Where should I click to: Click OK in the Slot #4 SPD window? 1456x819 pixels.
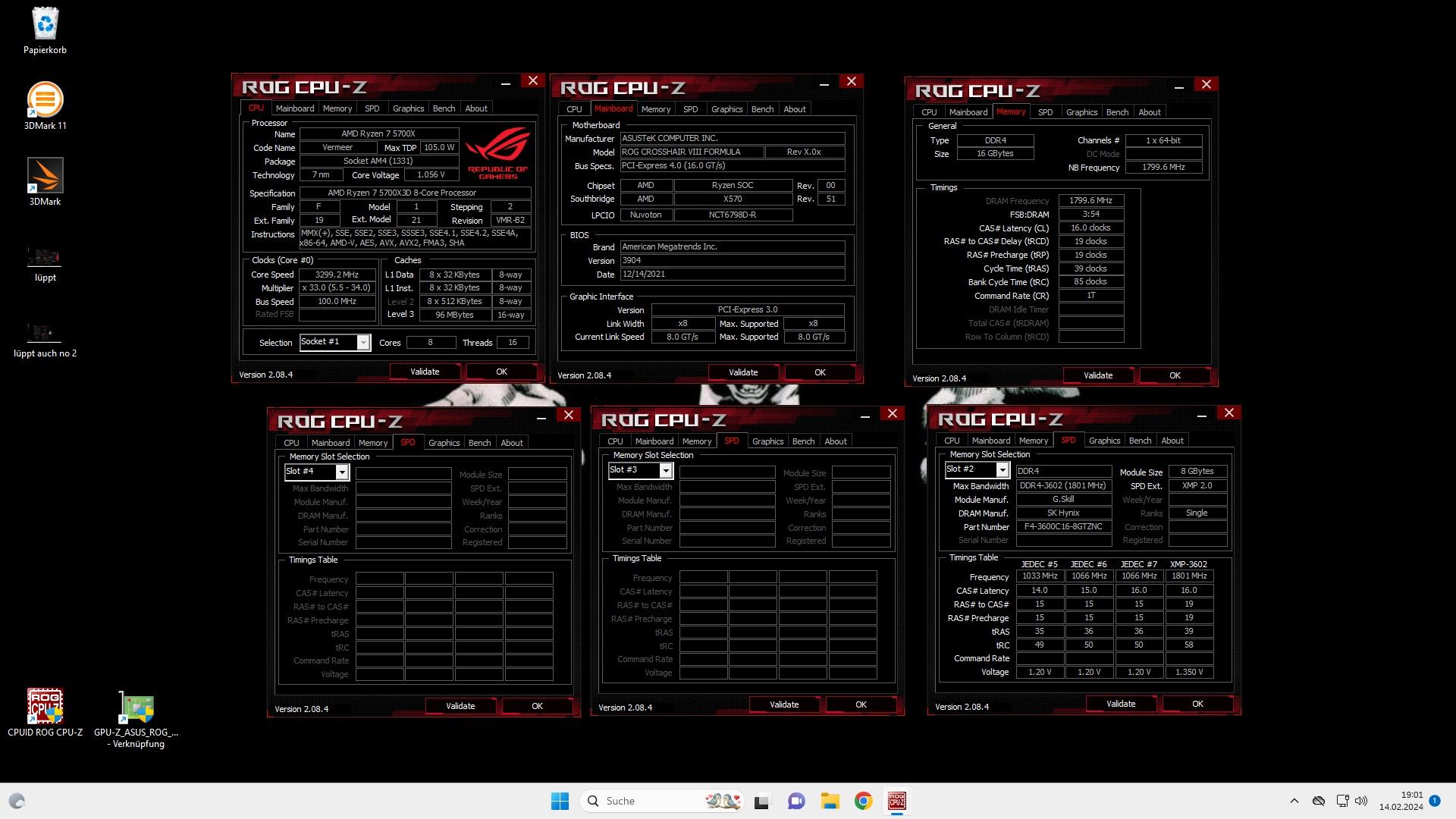pos(537,706)
